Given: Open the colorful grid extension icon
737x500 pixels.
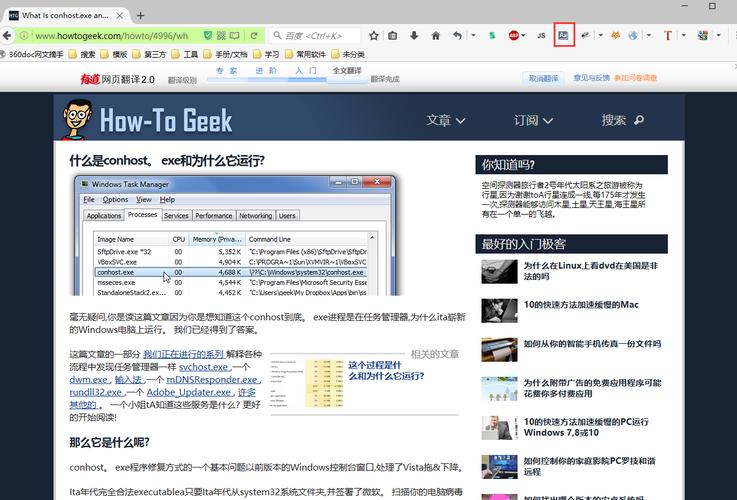Looking at the screenshot, I should pos(703,35).
